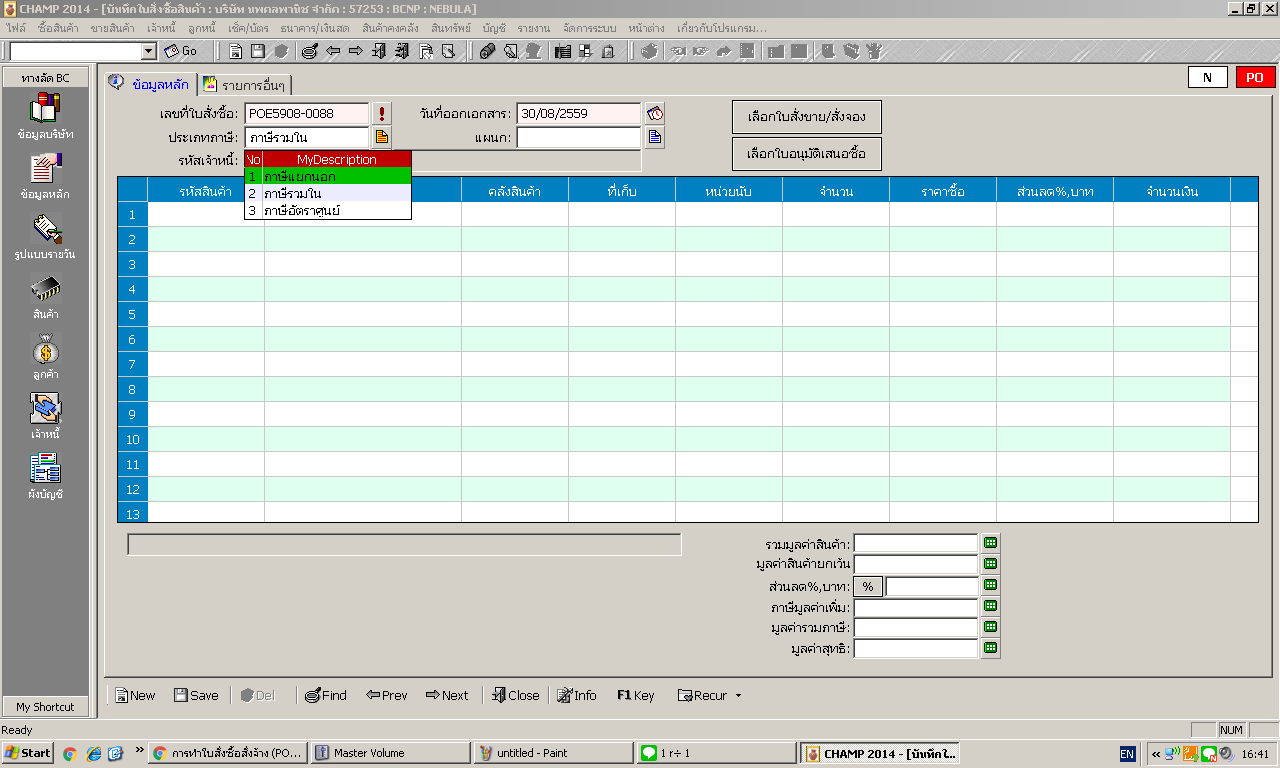1280x768 pixels.
Task: Click calculator icon beside มูลค่ารวมภาษี
Action: (990, 627)
